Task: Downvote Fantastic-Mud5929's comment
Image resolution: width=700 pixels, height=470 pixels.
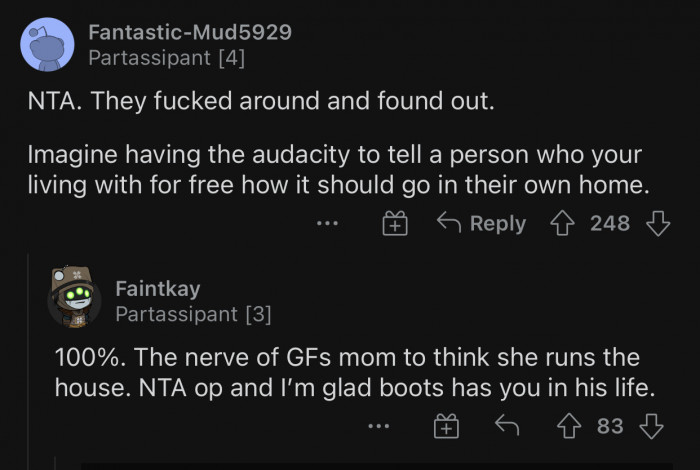Action: [657, 224]
